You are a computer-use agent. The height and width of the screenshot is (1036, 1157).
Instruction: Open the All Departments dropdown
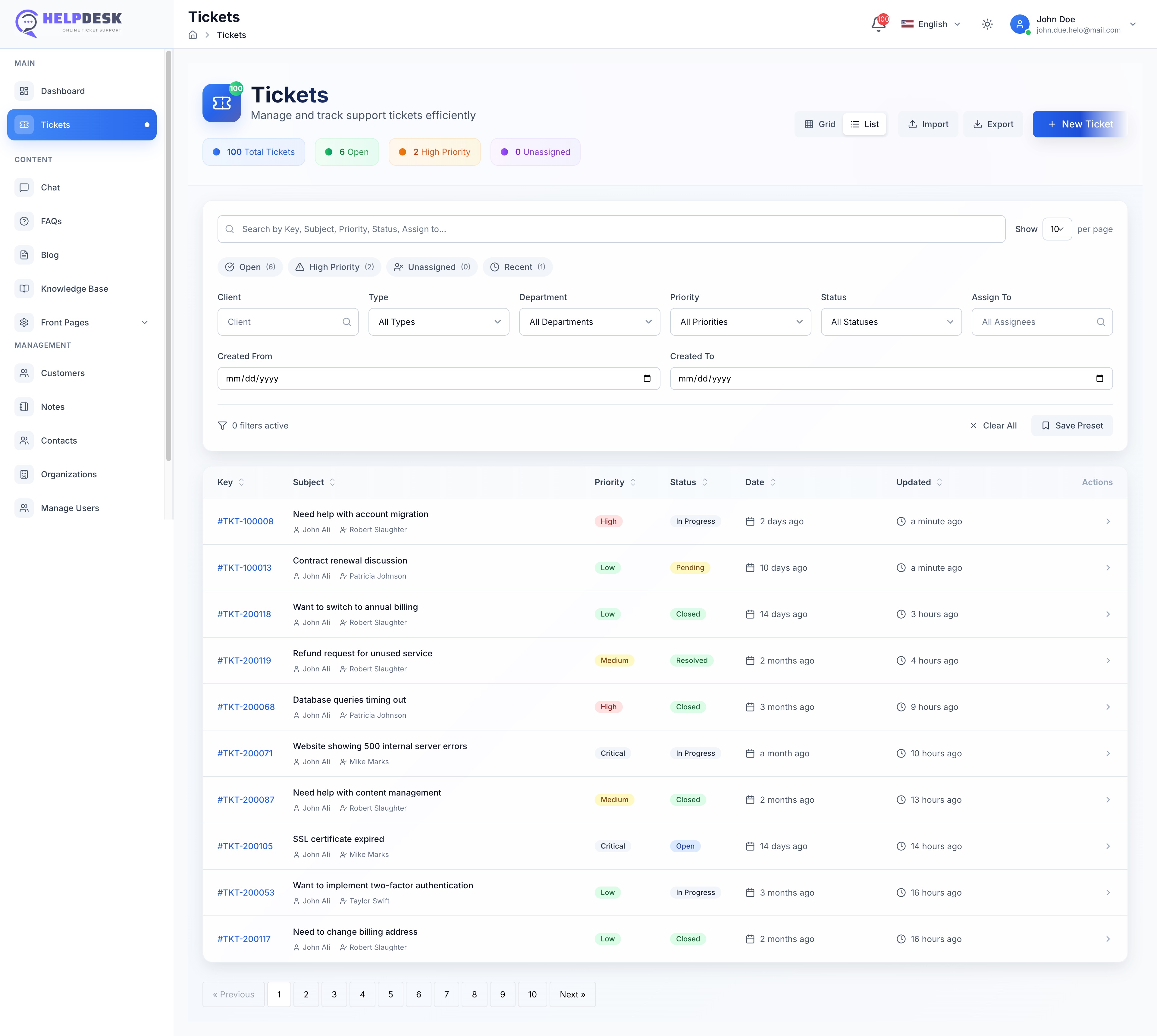[589, 322]
